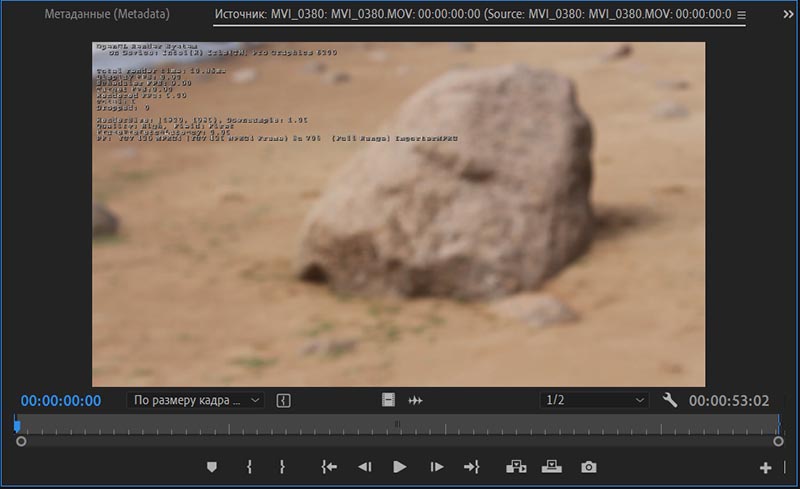The width and height of the screenshot is (800, 489).
Task: Open the zoom level dropdown 'По размеру кадра'
Action: tap(195, 400)
